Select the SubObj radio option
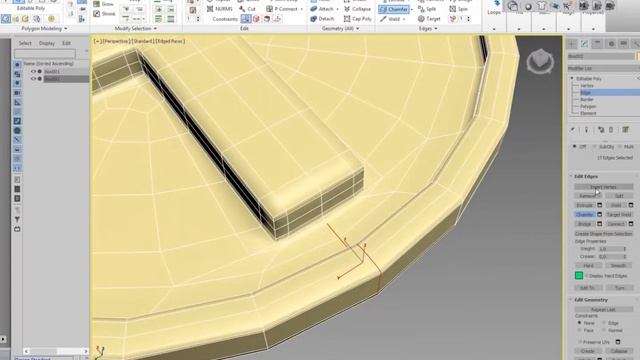Image resolution: width=640 pixels, height=360 pixels. [595, 146]
